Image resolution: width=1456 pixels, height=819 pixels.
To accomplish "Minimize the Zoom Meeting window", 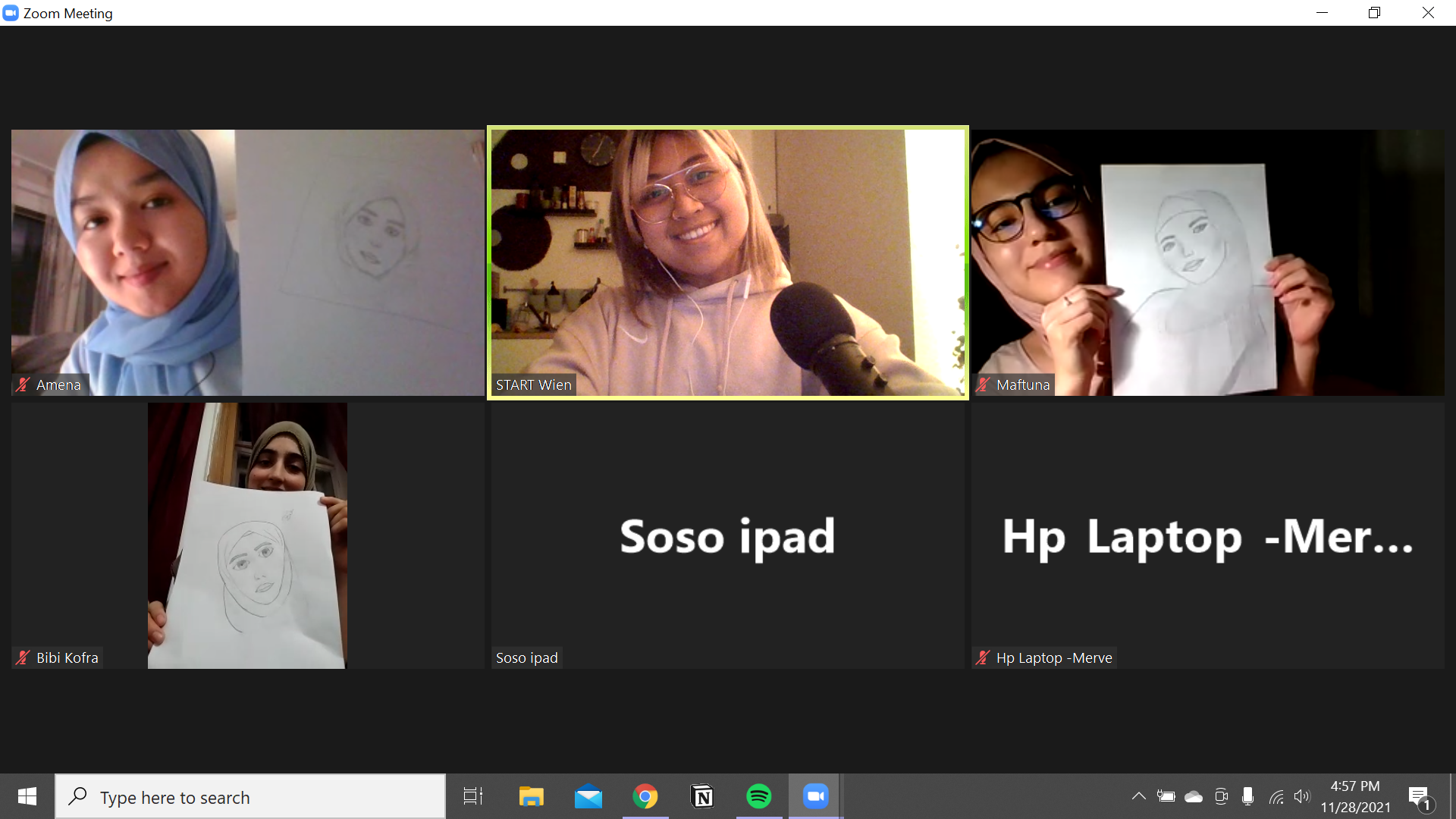I will pos(1322,13).
